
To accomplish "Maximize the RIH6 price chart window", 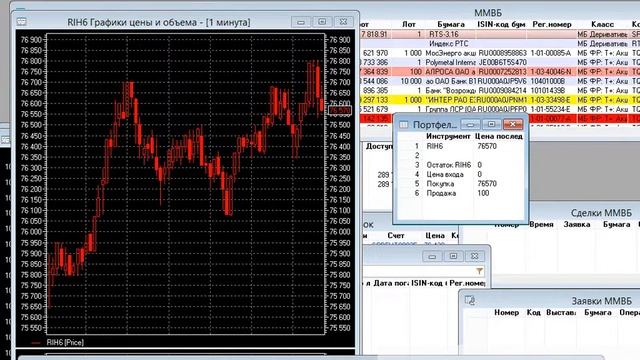I will coord(322,22).
